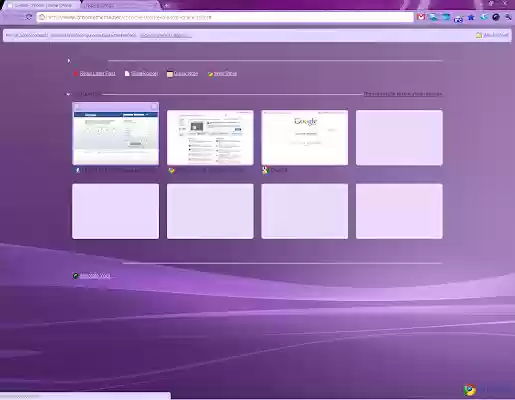The width and height of the screenshot is (515, 400).
Task: Click the Gmail extension icon in toolbar
Action: (421, 17)
